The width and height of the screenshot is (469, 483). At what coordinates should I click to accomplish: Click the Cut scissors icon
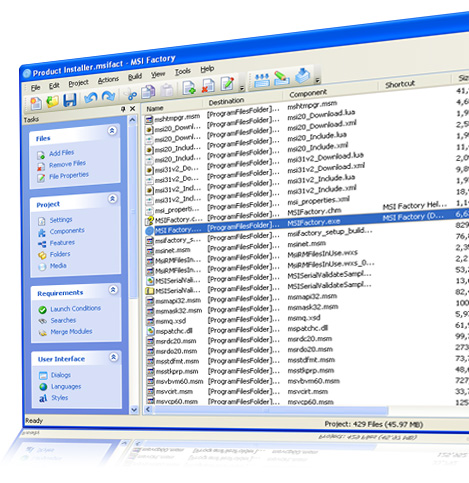pos(131,94)
